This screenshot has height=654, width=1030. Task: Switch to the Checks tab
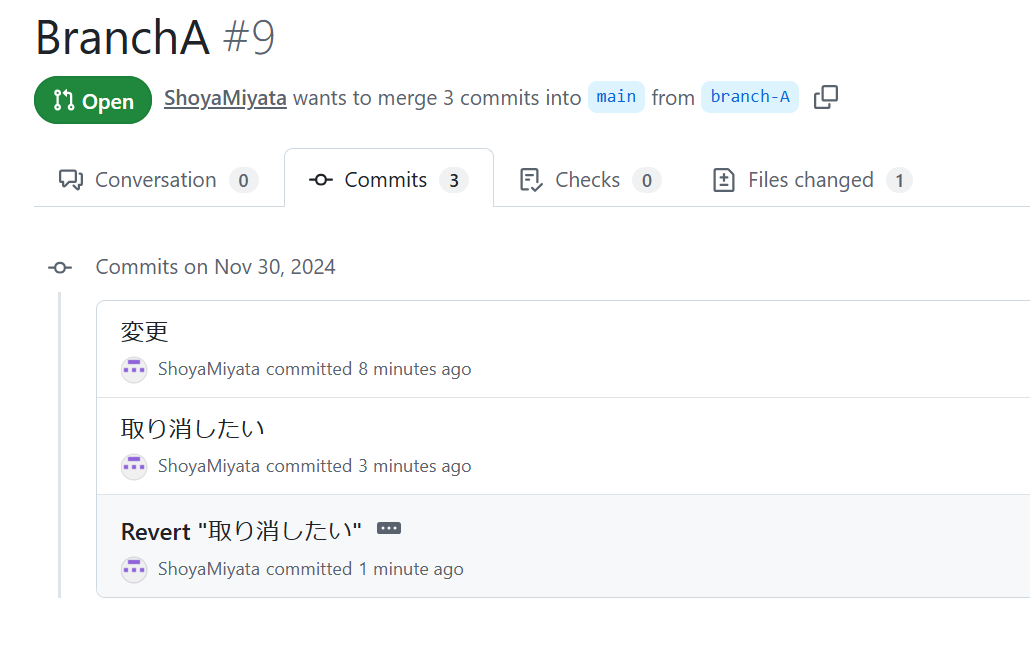590,180
